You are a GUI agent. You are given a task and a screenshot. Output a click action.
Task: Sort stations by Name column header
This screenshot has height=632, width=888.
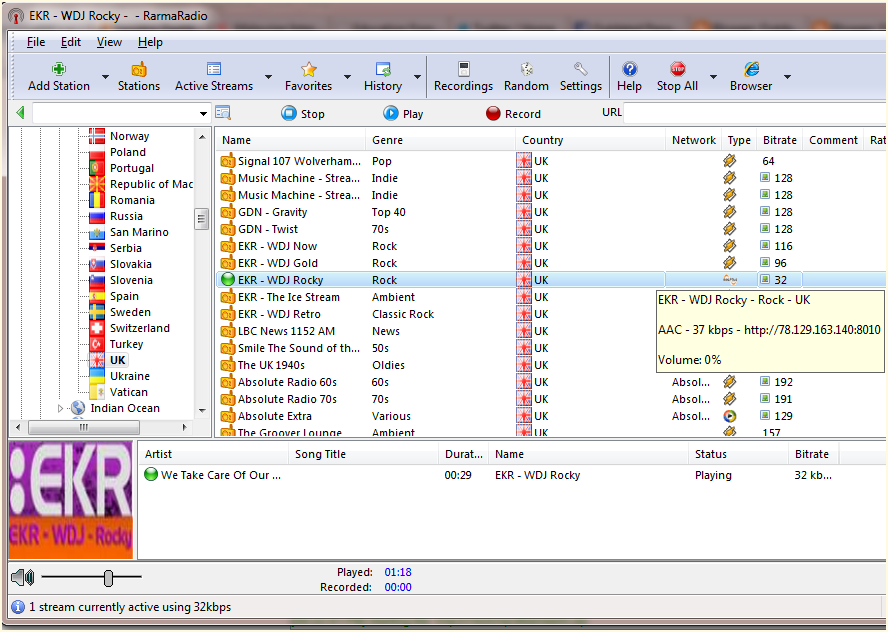[x=291, y=140]
